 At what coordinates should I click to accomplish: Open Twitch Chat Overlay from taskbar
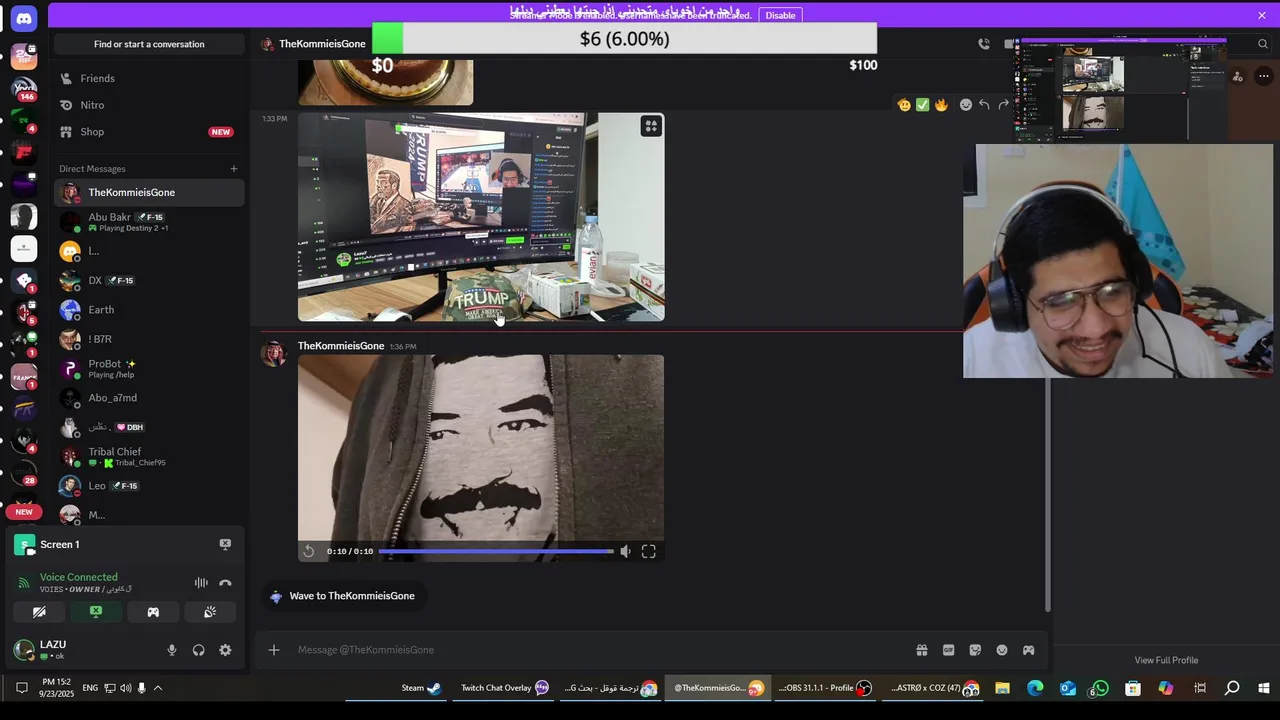505,688
